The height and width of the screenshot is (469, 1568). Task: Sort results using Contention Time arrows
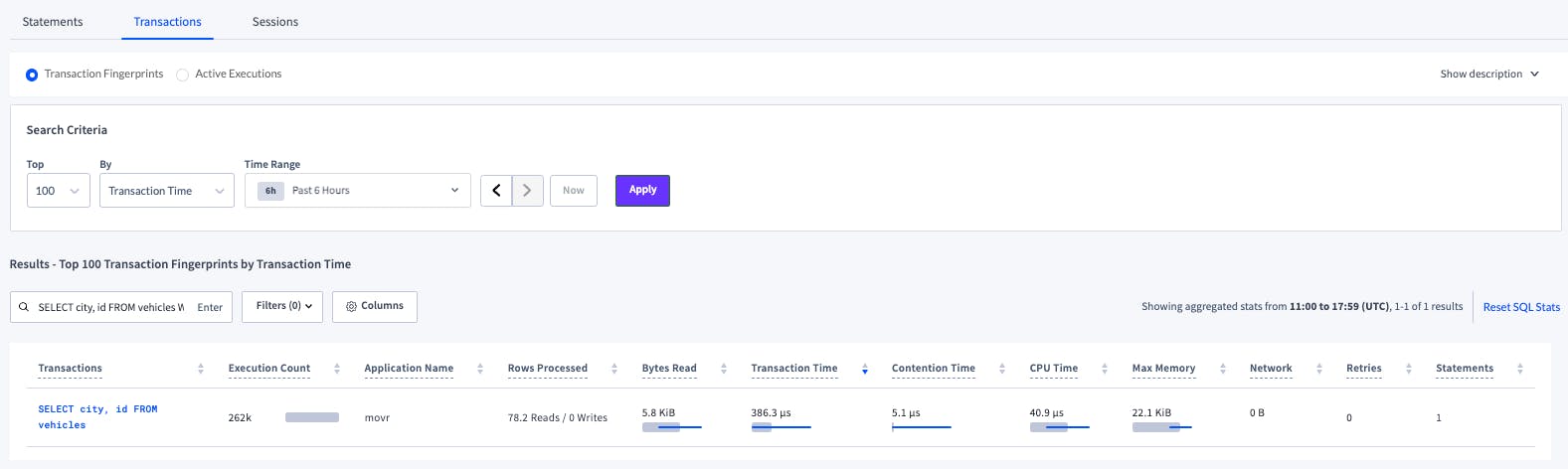1002,369
